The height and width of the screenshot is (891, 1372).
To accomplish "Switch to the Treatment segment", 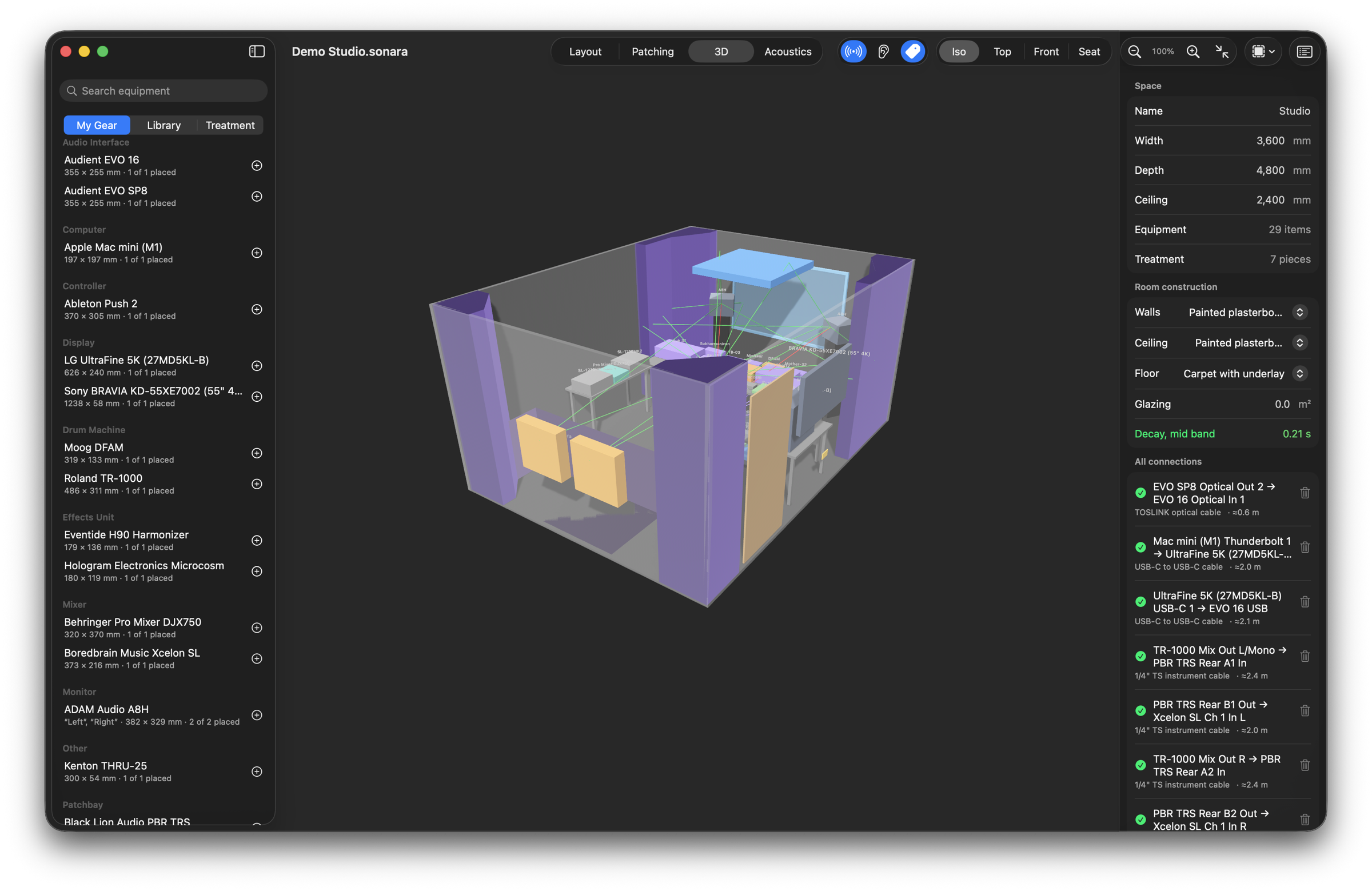I will [x=230, y=125].
